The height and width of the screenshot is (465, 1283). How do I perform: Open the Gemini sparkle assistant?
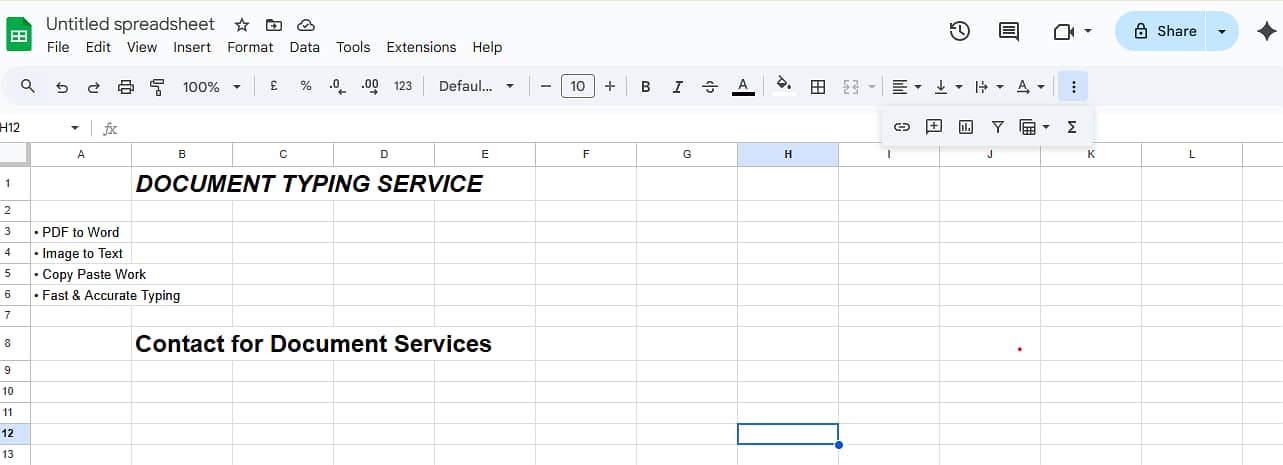pos(1266,31)
